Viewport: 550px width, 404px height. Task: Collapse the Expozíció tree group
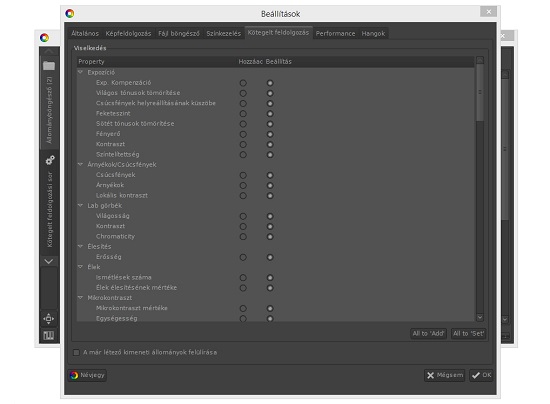(x=80, y=72)
